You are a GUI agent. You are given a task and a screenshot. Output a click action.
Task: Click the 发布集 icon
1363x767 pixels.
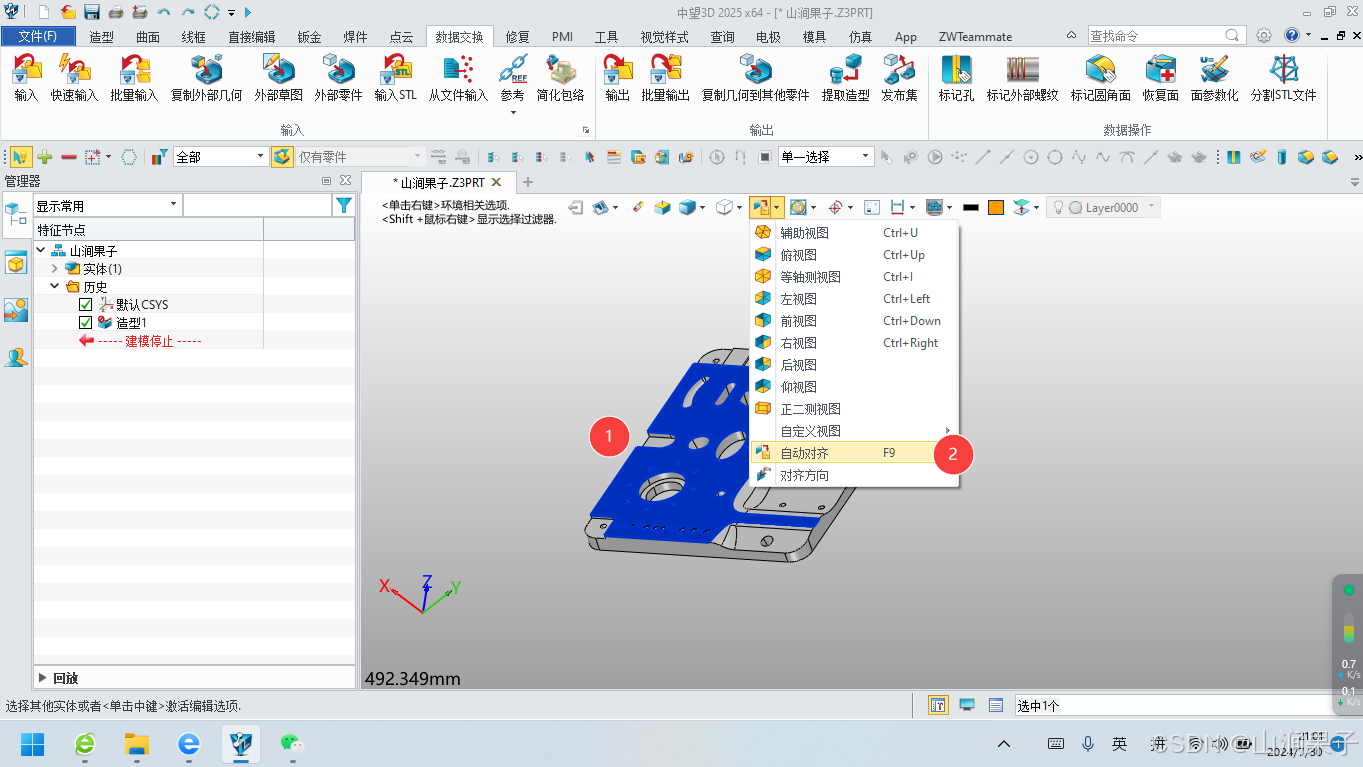coord(899,70)
